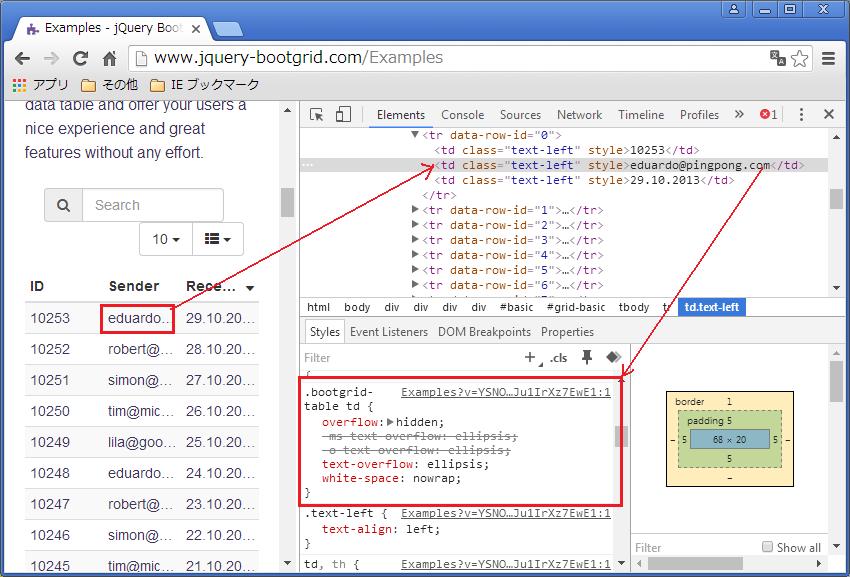This screenshot has width=850, height=577.
Task: Close the Examples browser tab
Action: (196, 29)
